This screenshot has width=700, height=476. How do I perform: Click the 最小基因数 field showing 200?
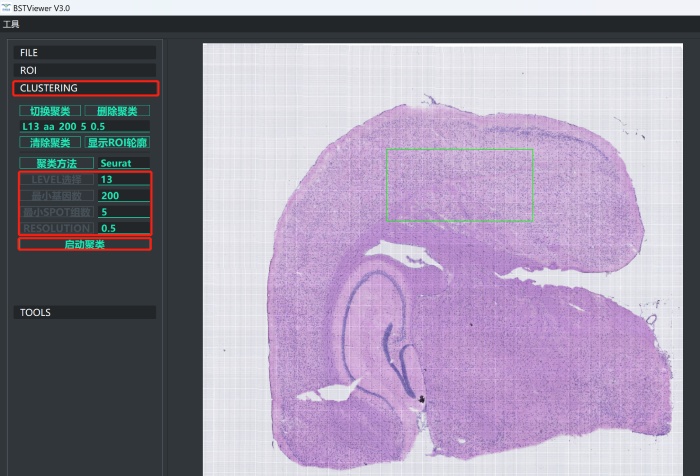click(x=123, y=195)
